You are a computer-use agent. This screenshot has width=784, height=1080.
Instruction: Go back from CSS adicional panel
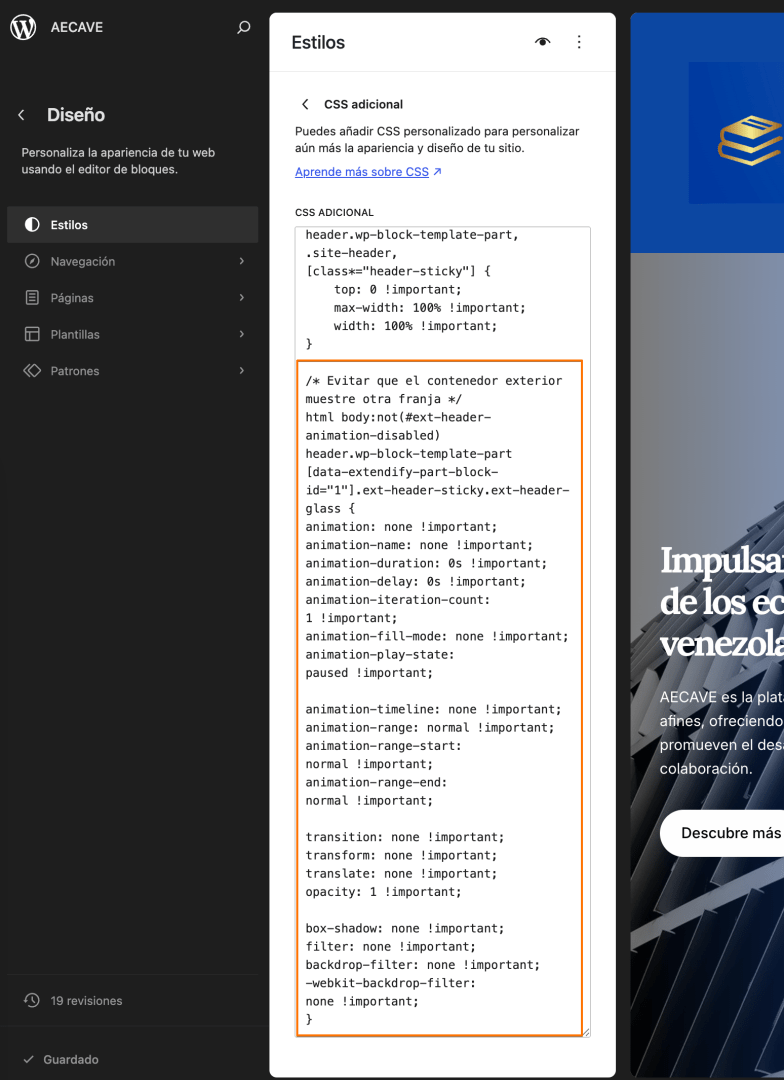pyautogui.click(x=305, y=104)
